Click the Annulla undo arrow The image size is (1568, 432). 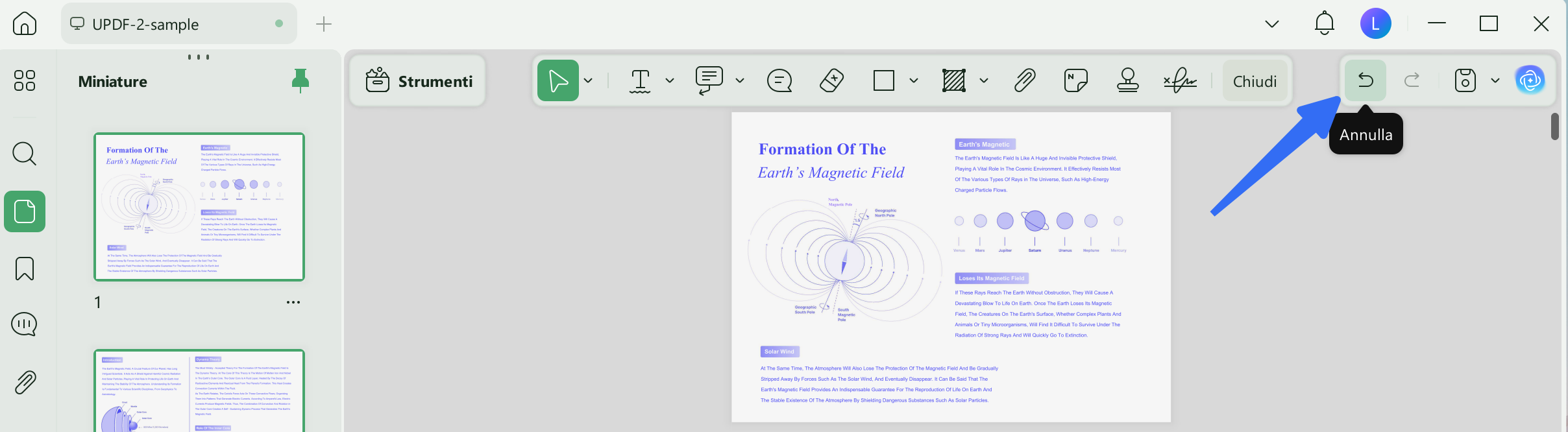click(x=1366, y=80)
